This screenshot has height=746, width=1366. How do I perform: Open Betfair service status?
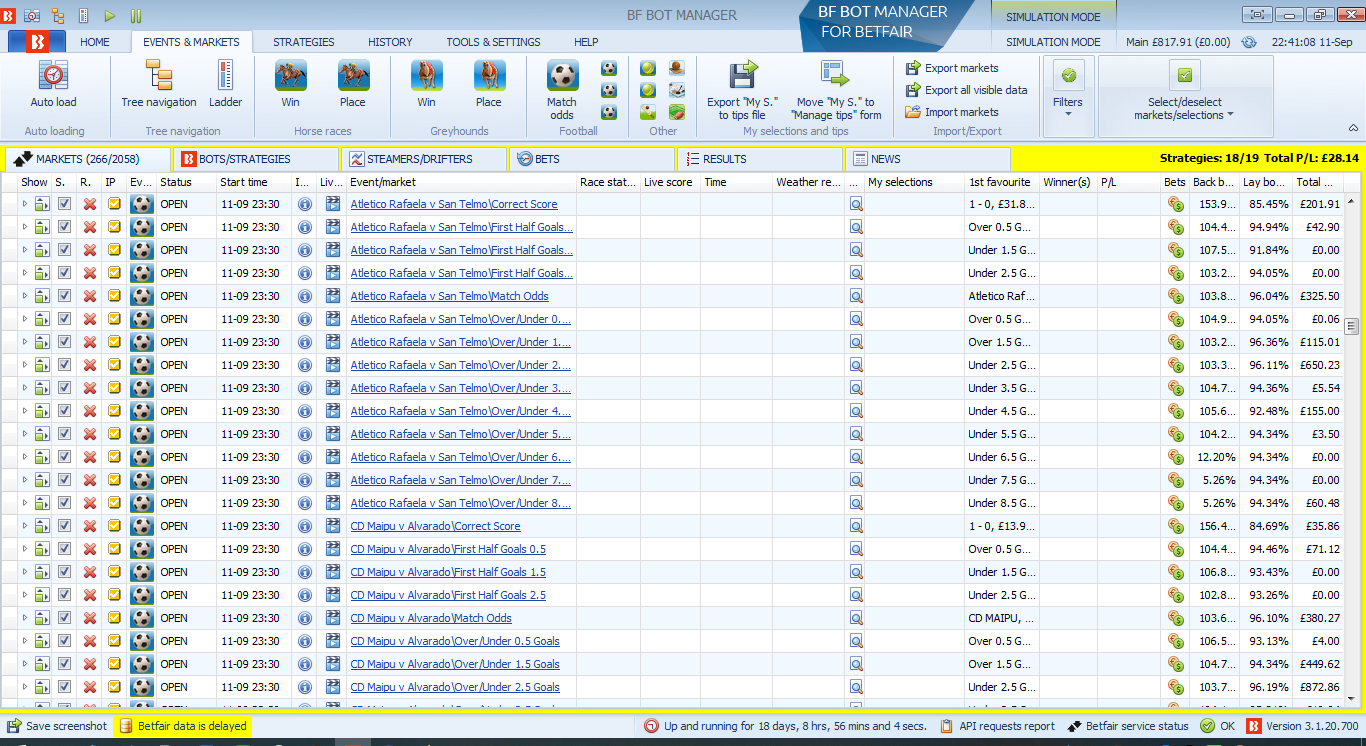[1128, 726]
